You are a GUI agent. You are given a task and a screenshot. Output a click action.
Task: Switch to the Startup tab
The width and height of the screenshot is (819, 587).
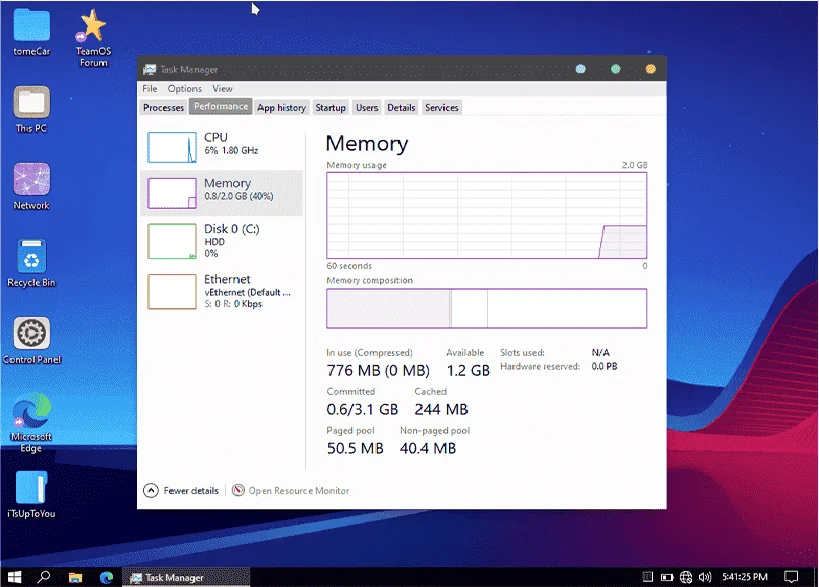330,108
